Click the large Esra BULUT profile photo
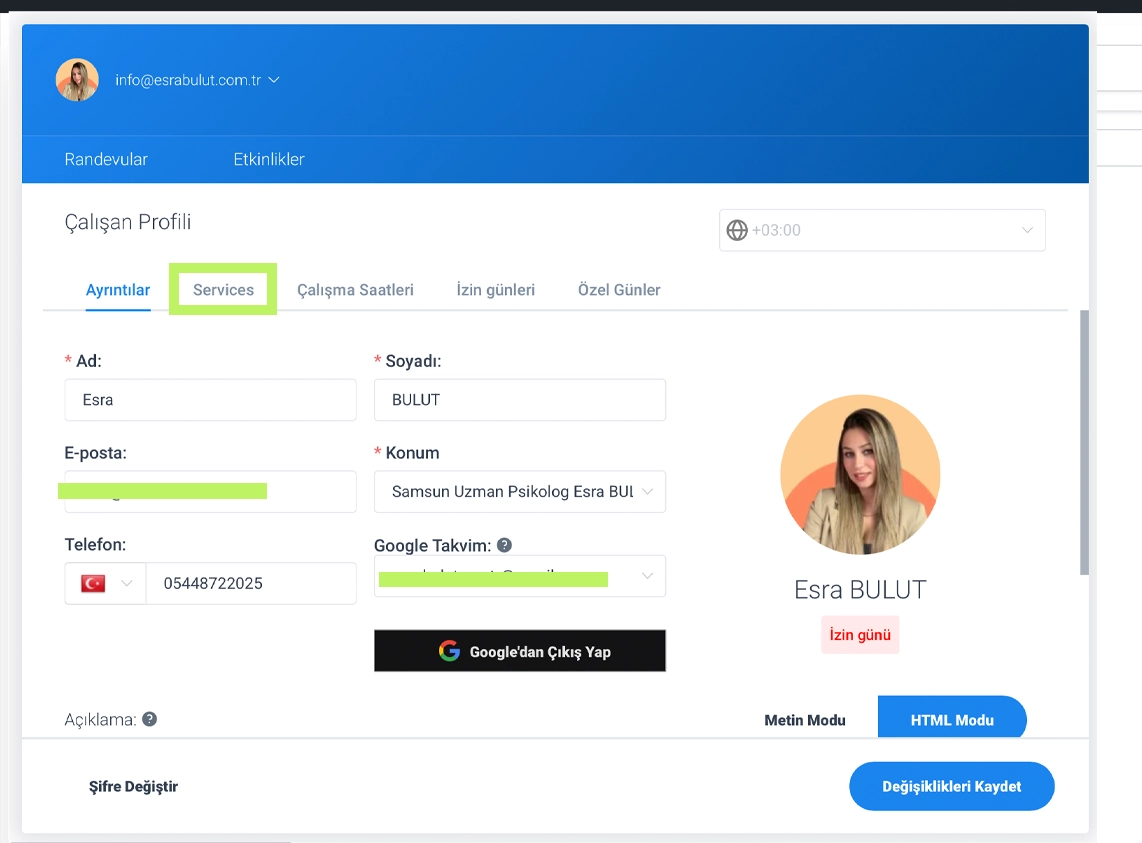The width and height of the screenshot is (1142, 843). (860, 474)
